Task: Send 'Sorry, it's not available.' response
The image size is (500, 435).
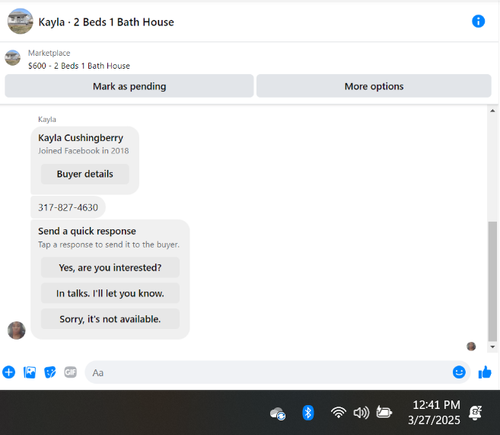Action: (110, 319)
